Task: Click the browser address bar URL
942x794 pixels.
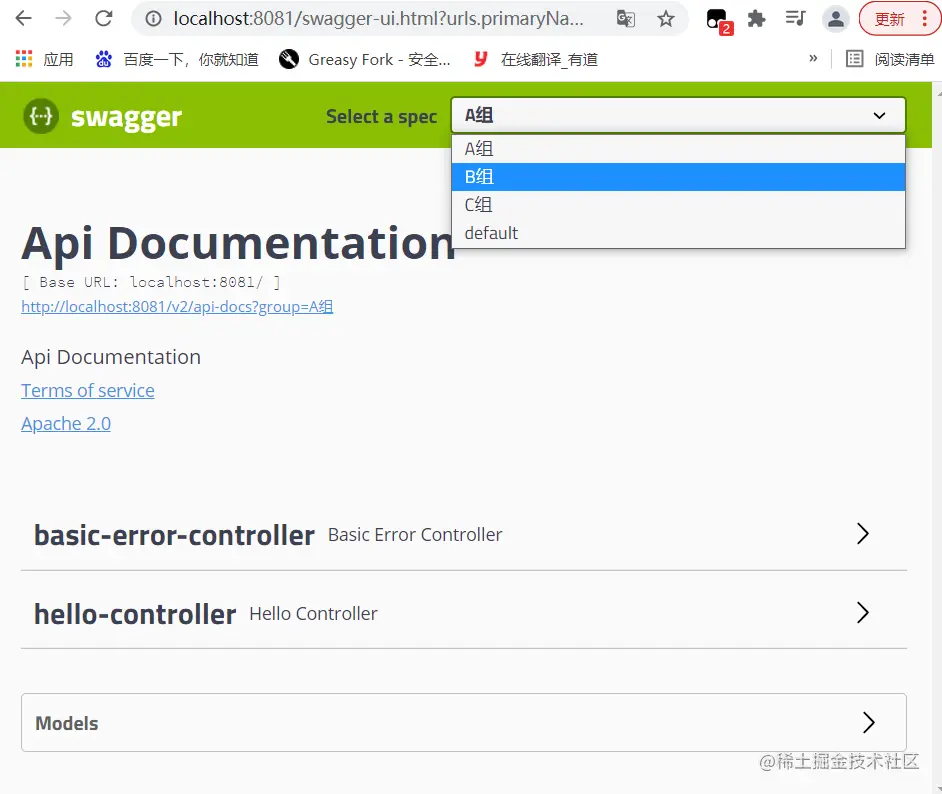Action: pyautogui.click(x=378, y=19)
